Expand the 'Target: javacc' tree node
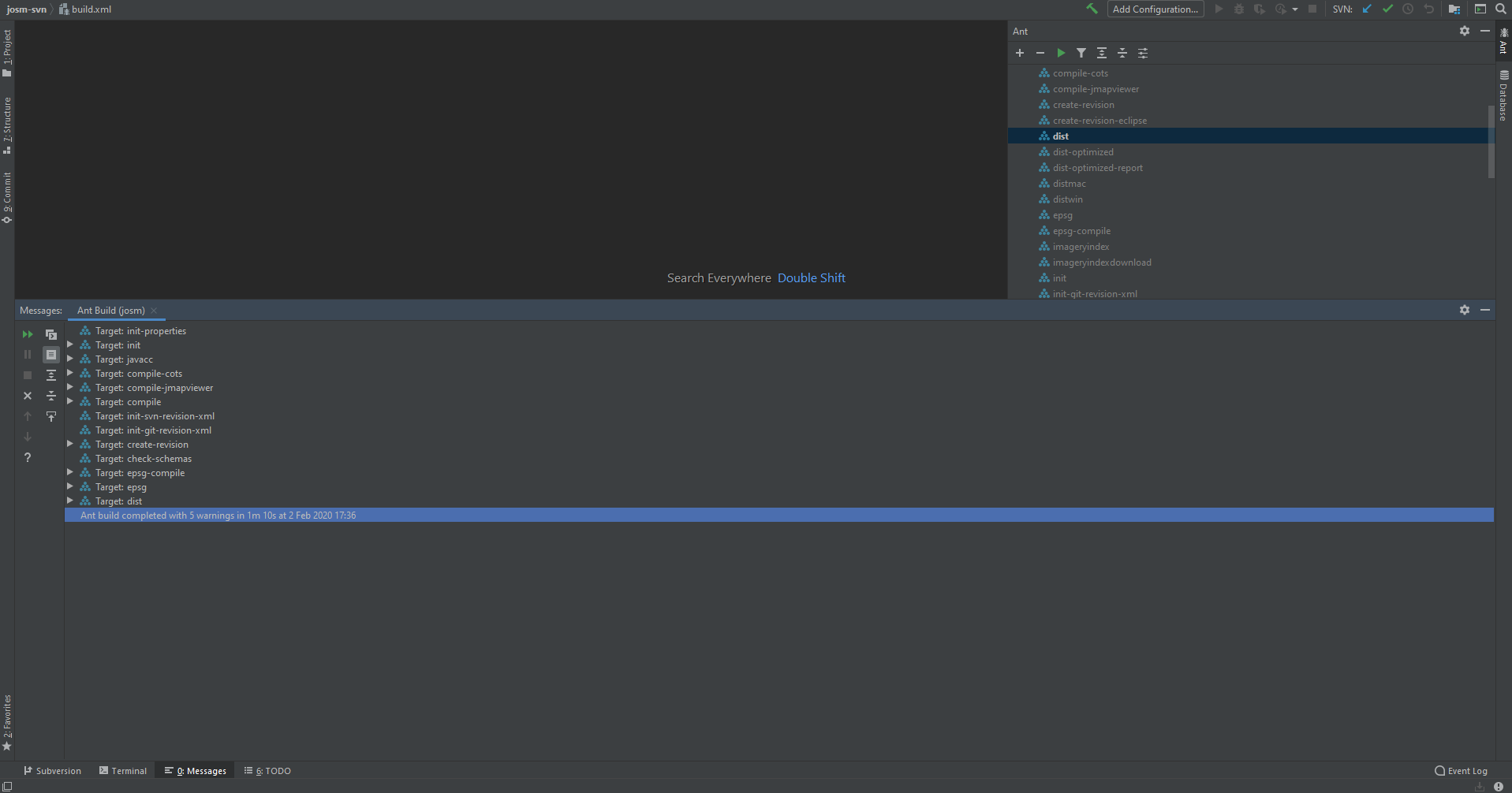 click(x=70, y=359)
